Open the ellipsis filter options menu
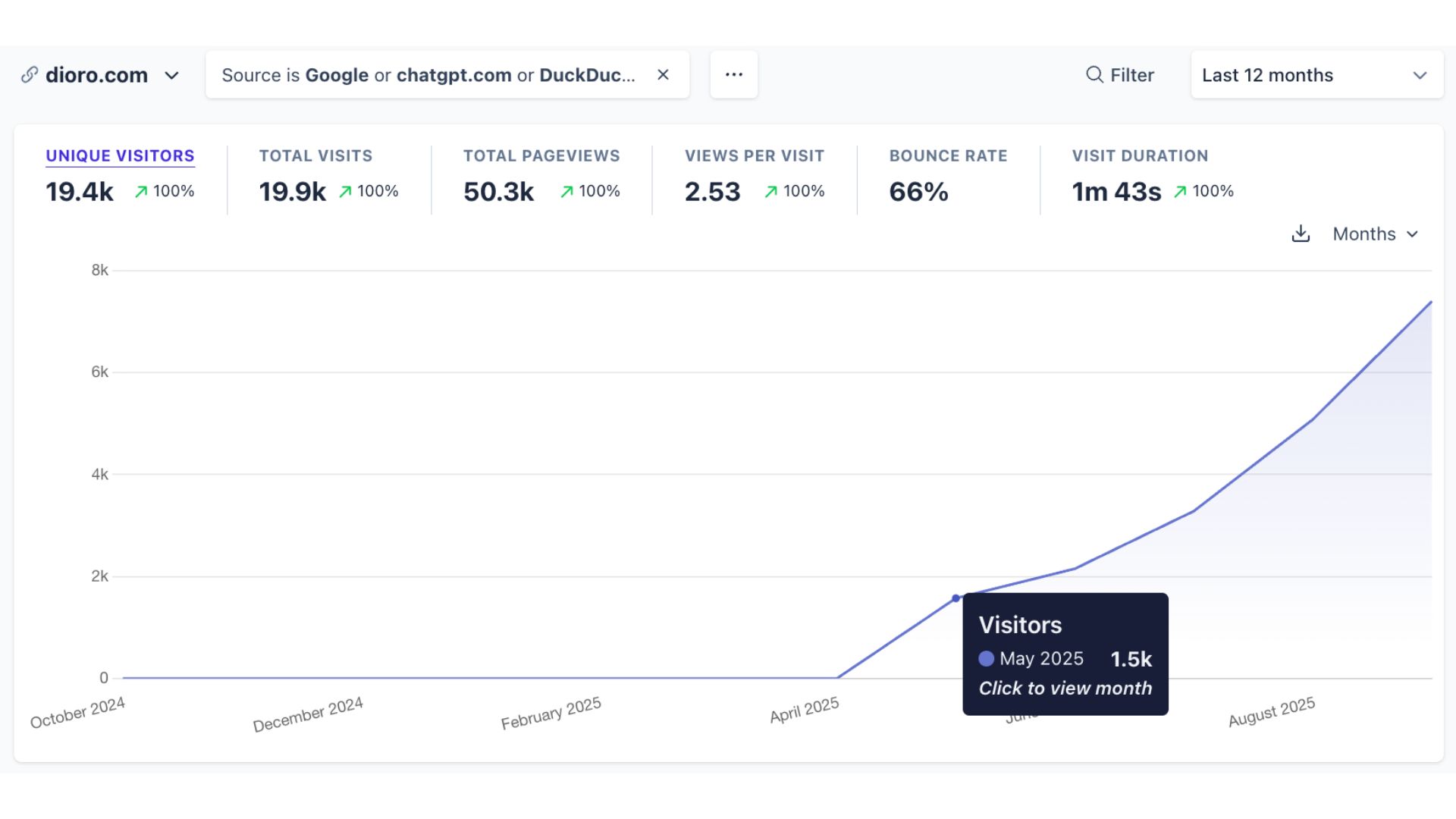1456x819 pixels. (733, 74)
